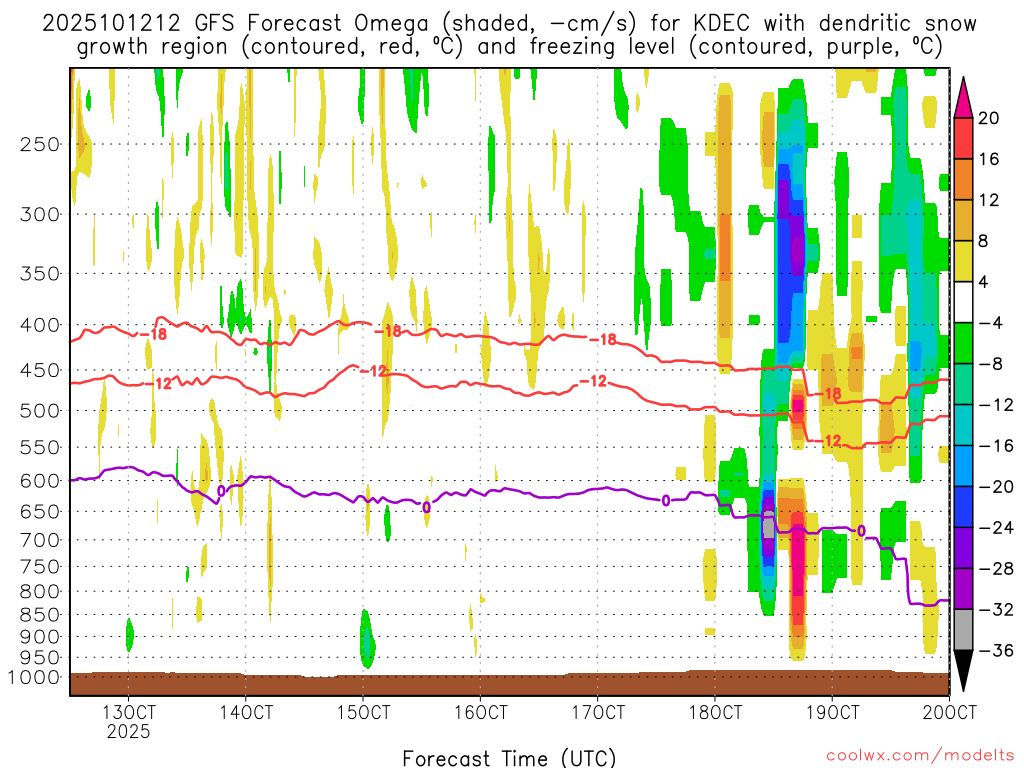
Task: Click the purple 0 freezing label near 140CT
Action: pyautogui.click(x=221, y=491)
